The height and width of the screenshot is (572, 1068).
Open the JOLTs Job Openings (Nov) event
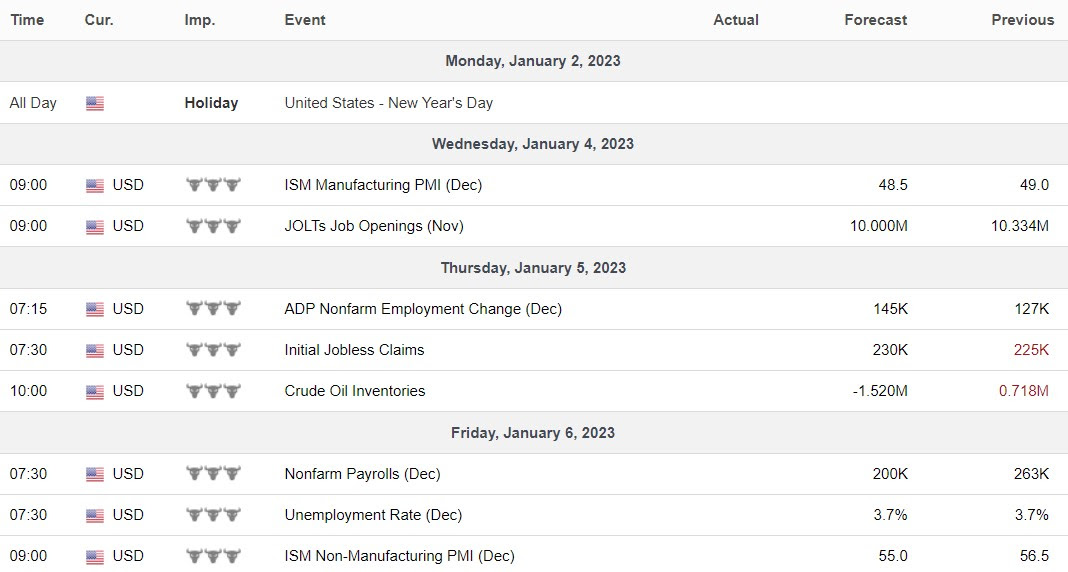coord(374,225)
